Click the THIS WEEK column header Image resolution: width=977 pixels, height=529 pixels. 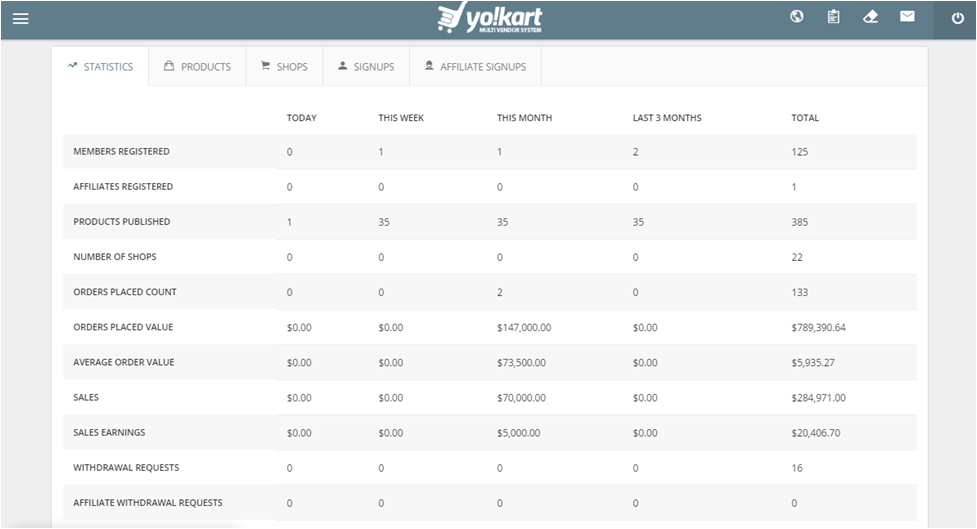(401, 118)
